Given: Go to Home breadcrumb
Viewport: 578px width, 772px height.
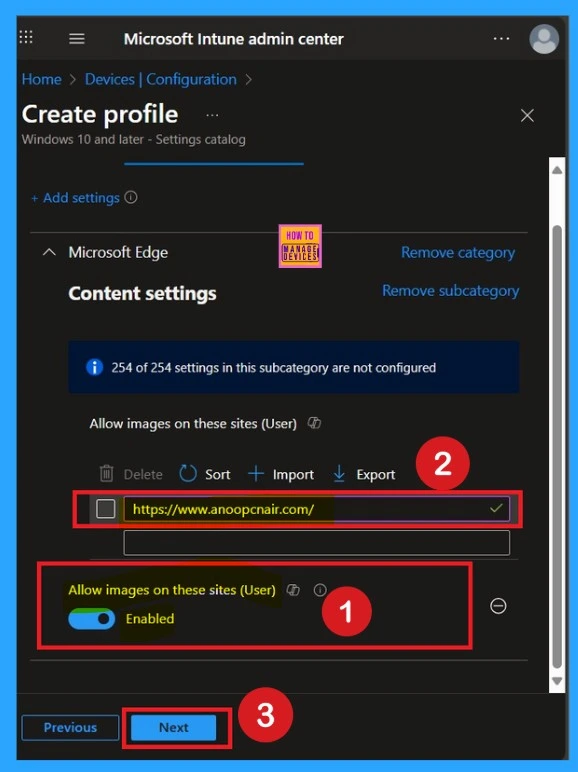Looking at the screenshot, I should [41, 79].
